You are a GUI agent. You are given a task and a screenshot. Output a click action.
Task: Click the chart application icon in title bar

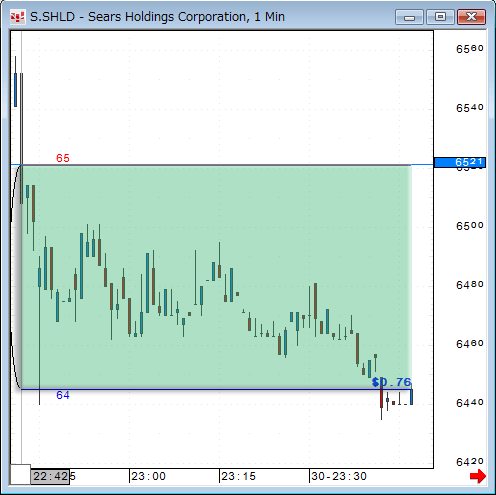tap(18, 17)
